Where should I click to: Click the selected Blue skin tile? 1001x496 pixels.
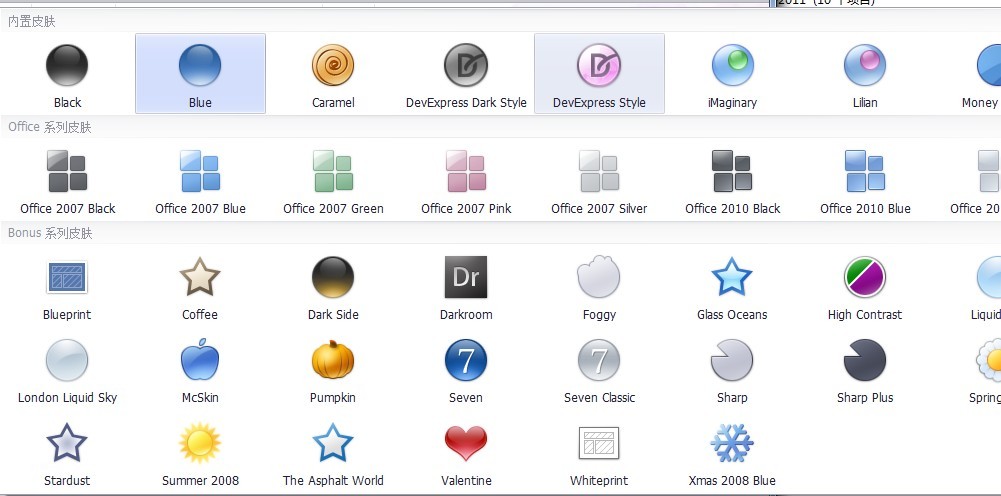coord(200,73)
